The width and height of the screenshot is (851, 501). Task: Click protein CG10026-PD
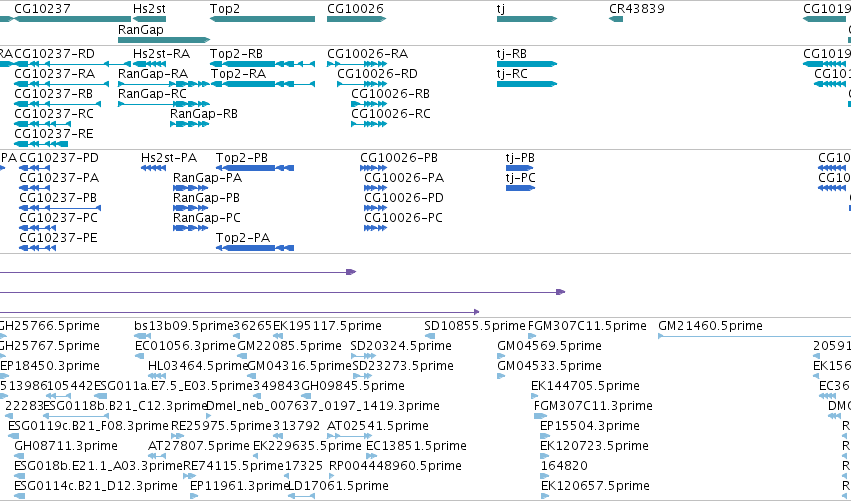pyautogui.click(x=404, y=198)
